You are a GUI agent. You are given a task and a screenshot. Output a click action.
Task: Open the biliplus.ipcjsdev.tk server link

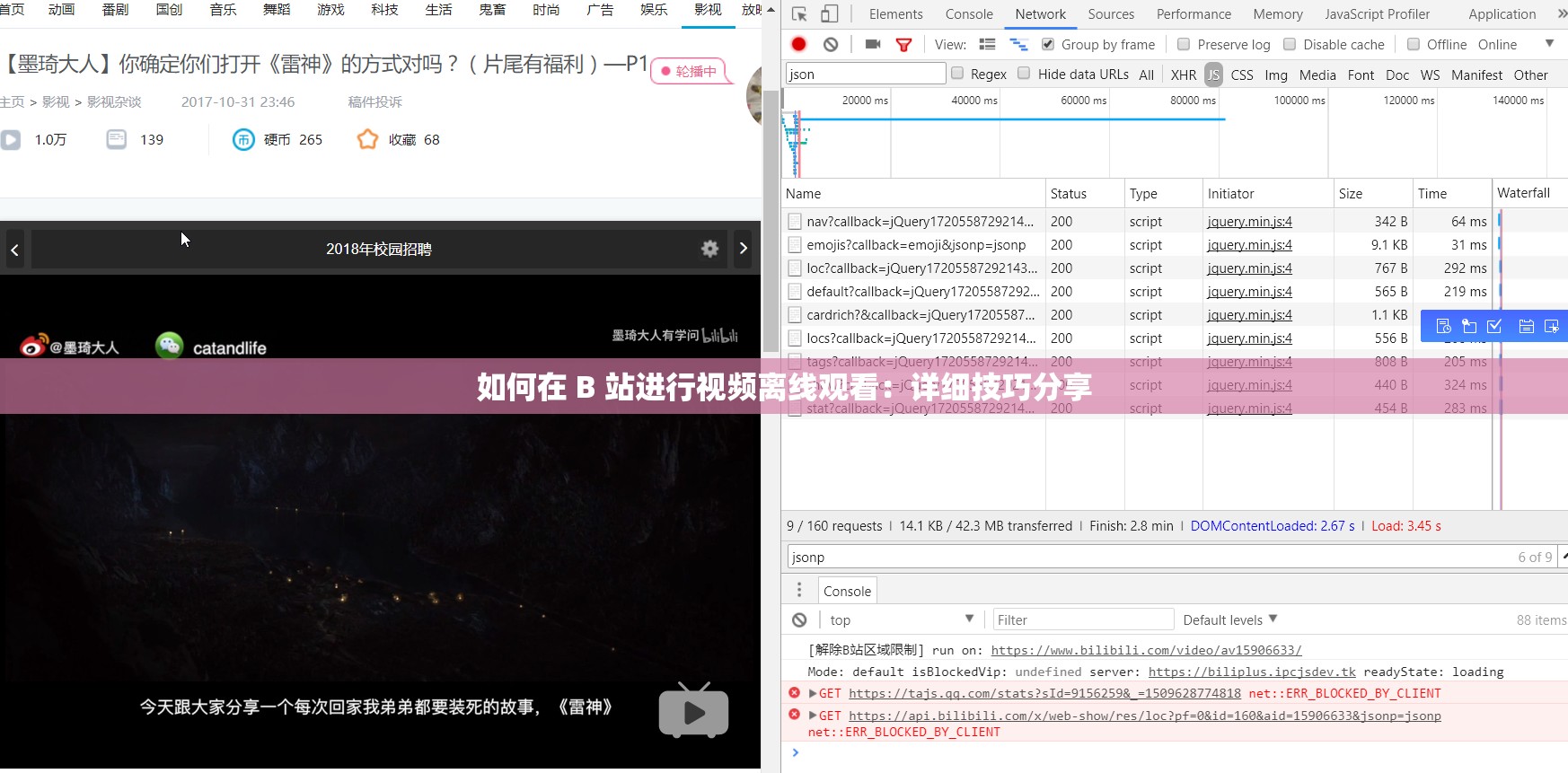pyautogui.click(x=1252, y=672)
